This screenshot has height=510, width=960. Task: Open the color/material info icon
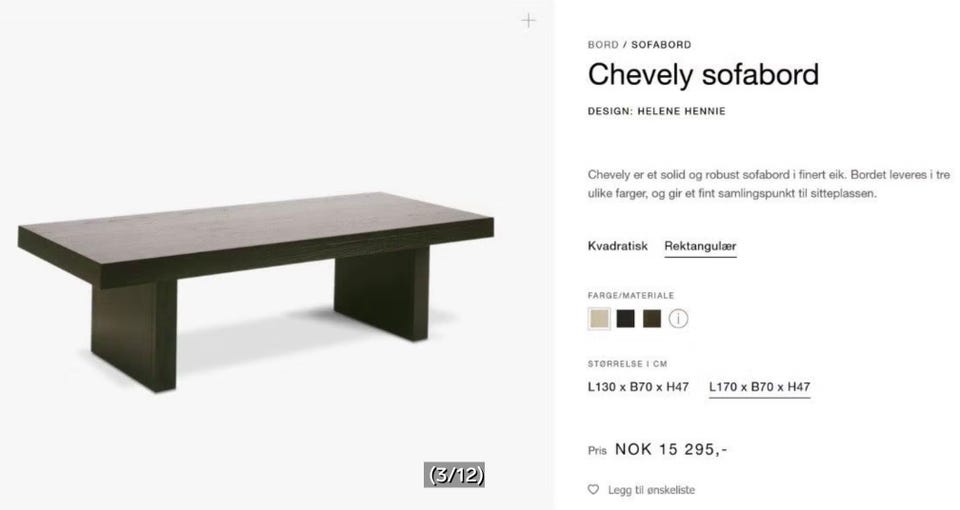tap(679, 319)
